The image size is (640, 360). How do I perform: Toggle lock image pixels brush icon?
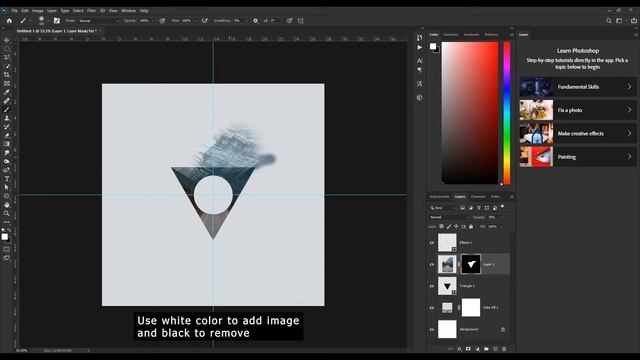point(449,227)
